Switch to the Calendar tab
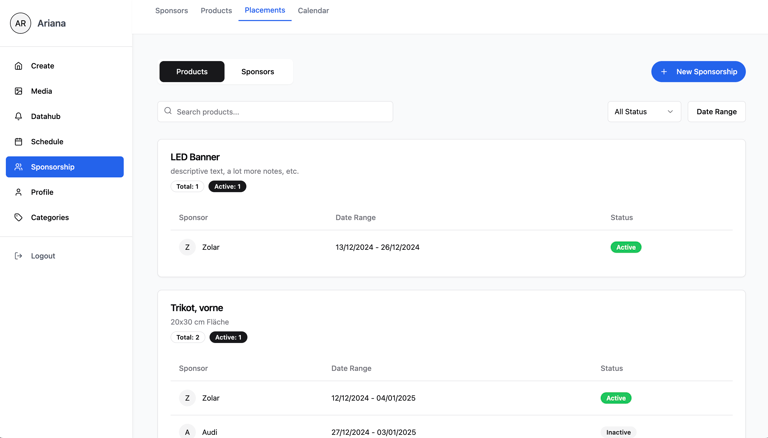This screenshot has height=438, width=768. [313, 10]
